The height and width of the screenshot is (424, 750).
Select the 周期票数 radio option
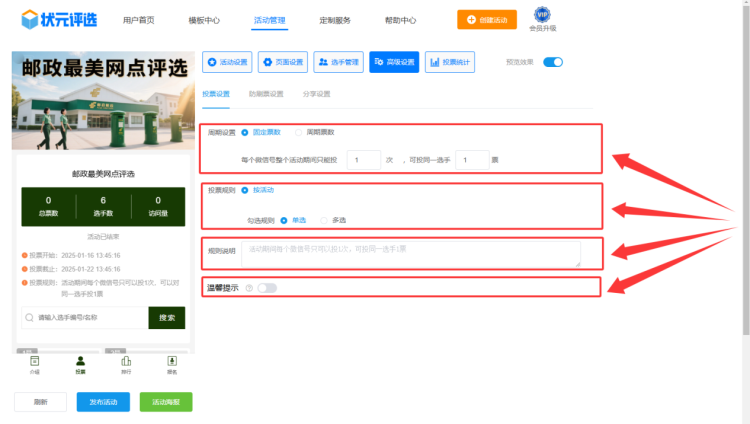point(298,132)
